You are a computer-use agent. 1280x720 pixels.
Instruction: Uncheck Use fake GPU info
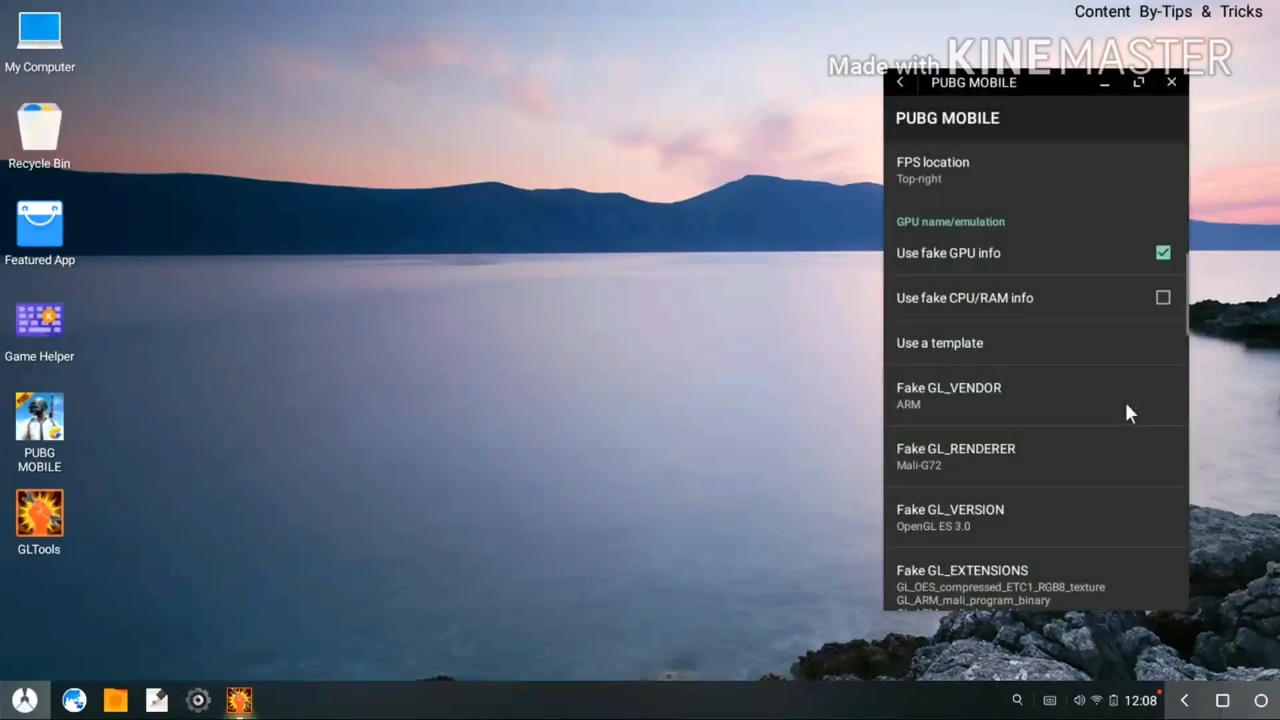1163,253
